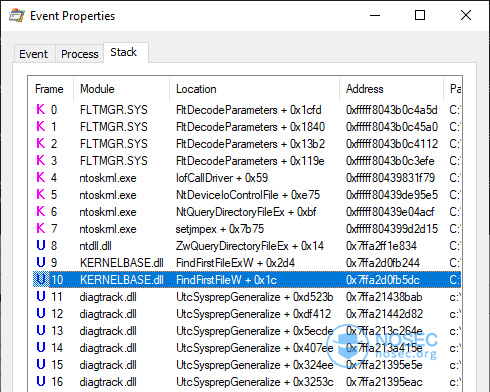Select UtcSysprepGeneralize + 0xdf412 location
The width and height of the screenshot is (490, 392).
(254, 314)
